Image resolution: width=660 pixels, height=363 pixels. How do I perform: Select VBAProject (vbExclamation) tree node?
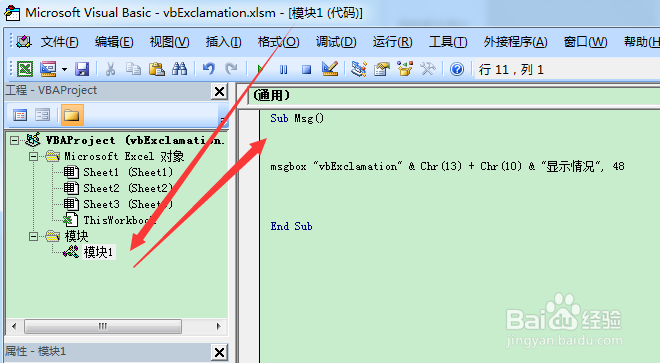pos(135,140)
